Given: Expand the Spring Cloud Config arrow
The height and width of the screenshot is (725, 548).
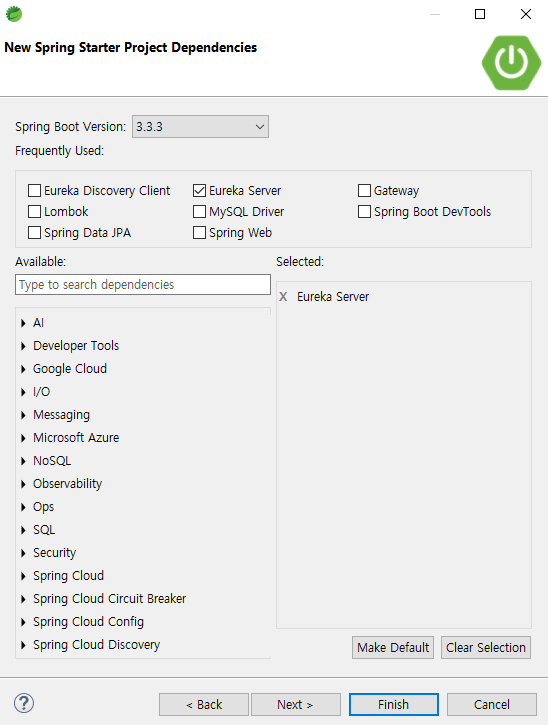Looking at the screenshot, I should (23, 622).
